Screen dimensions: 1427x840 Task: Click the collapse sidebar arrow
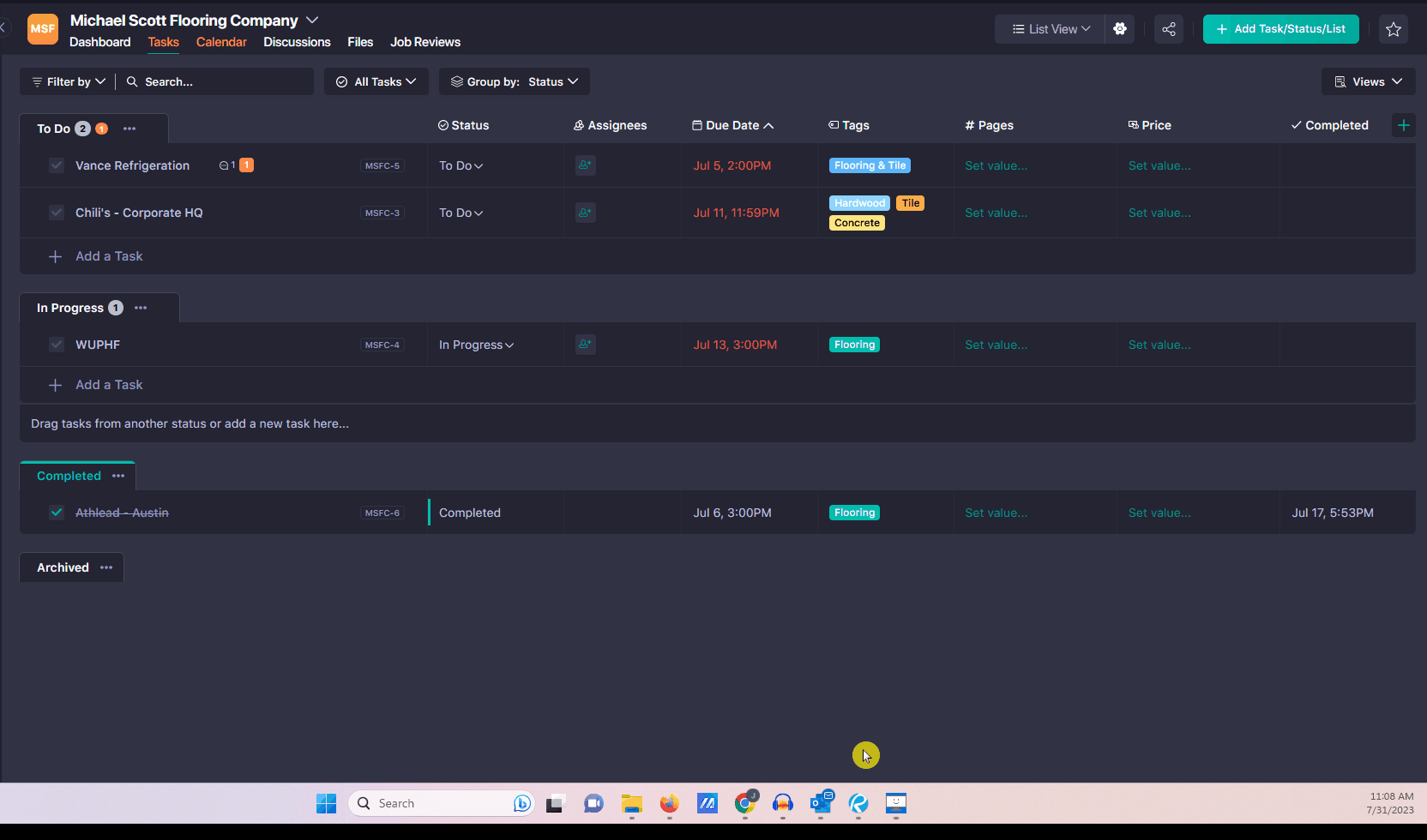point(3,28)
